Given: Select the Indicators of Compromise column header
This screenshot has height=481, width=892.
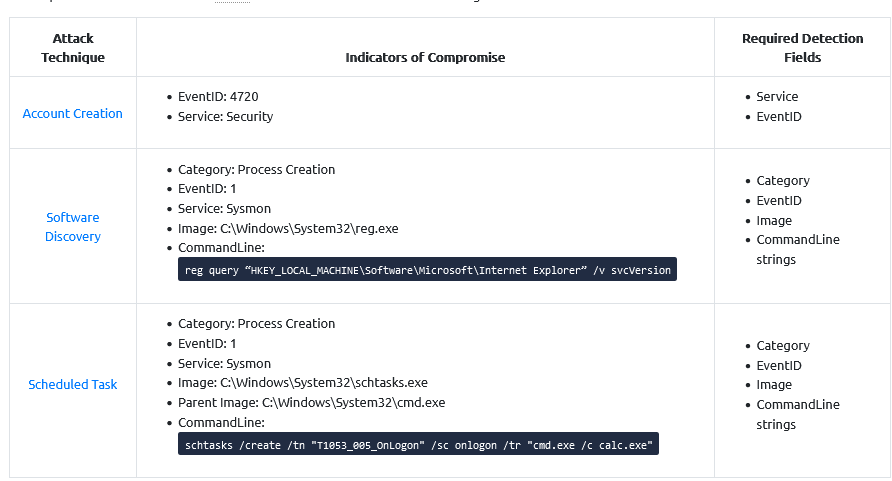Looking at the screenshot, I should click(x=425, y=57).
